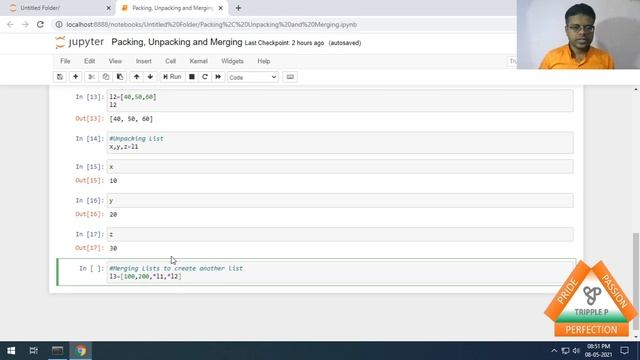Open the Kernel menu
The height and width of the screenshot is (360, 640).
pyautogui.click(x=198, y=61)
